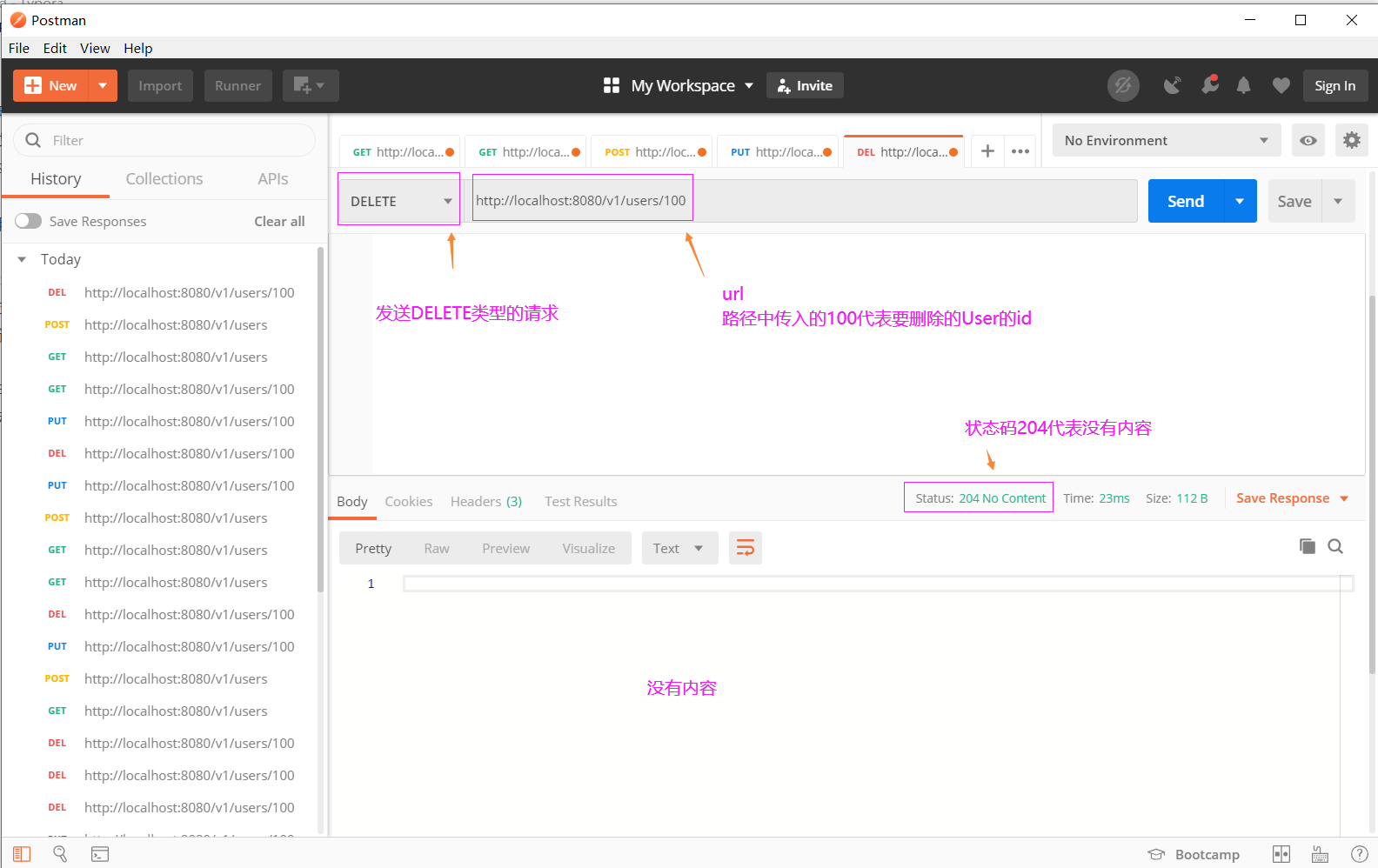The height and width of the screenshot is (868, 1378).
Task: Click the Sign In button
Action: point(1335,85)
